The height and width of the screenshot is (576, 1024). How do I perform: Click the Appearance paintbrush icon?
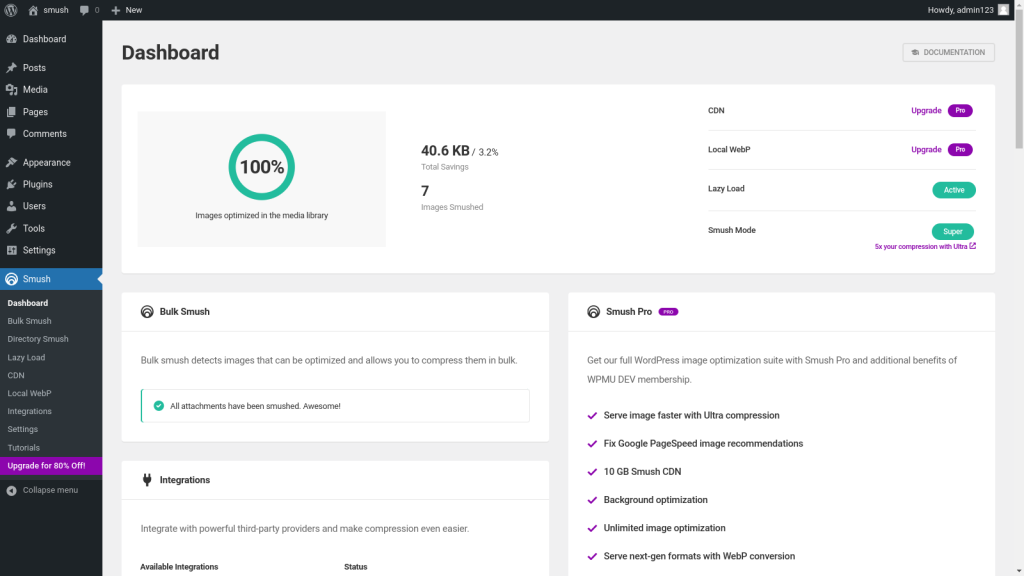[11, 162]
